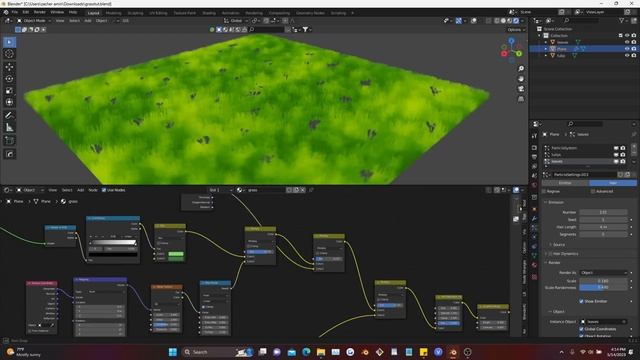Image resolution: width=640 pixels, height=360 pixels.
Task: Open the Material properties tab
Action: pyautogui.click(x=534, y=265)
